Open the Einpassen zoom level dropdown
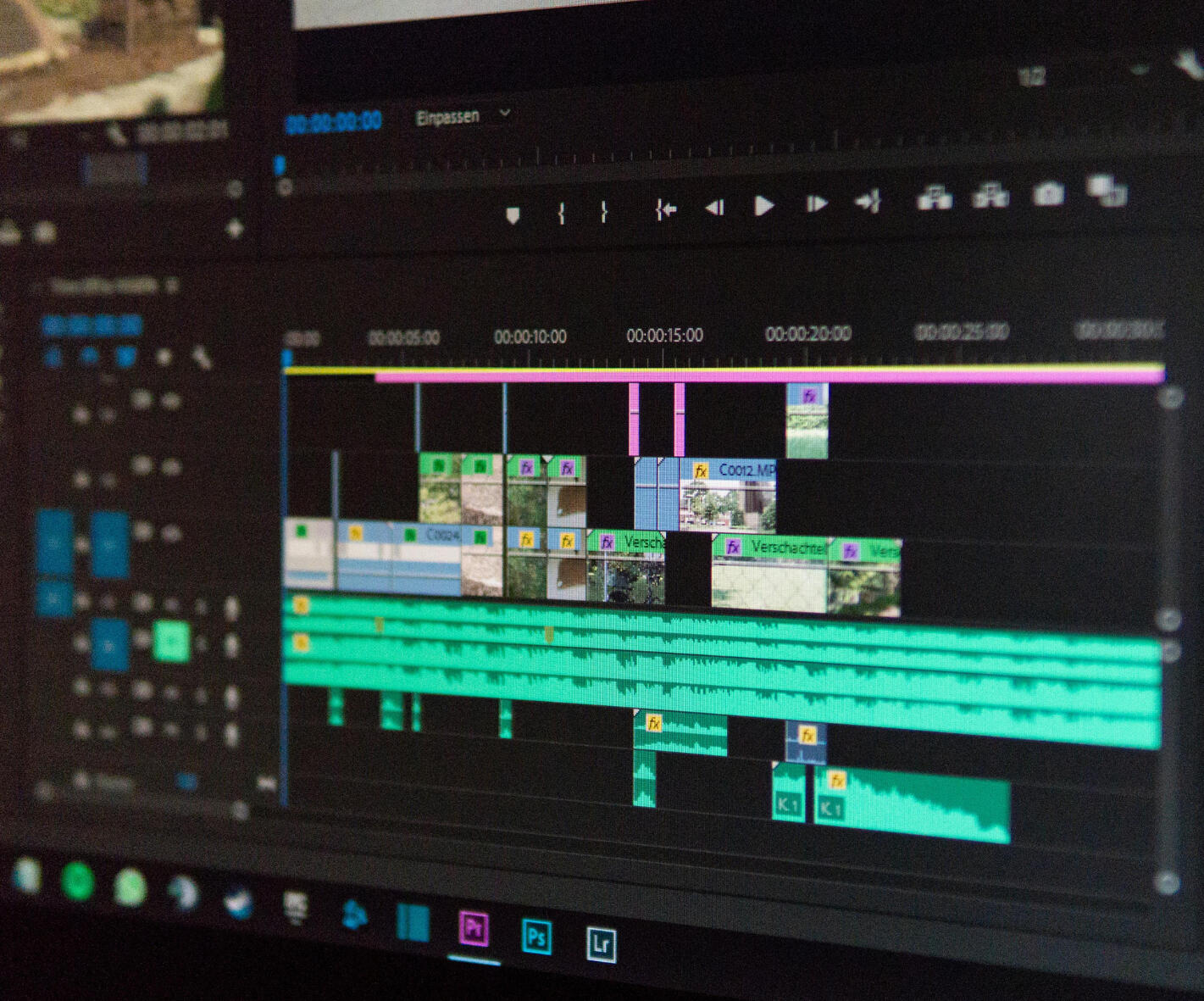 [x=463, y=116]
